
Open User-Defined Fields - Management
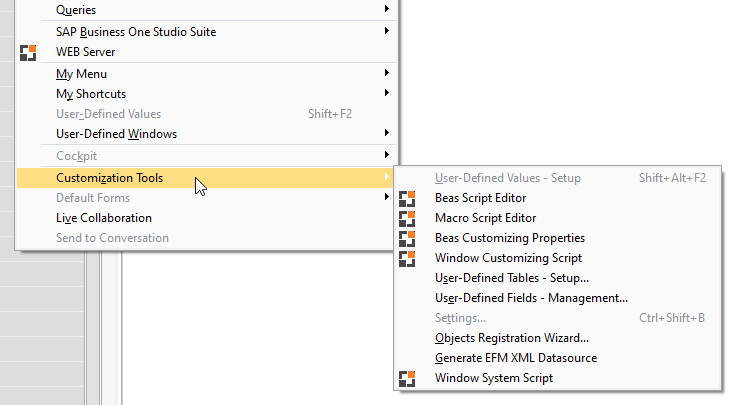[531, 298]
